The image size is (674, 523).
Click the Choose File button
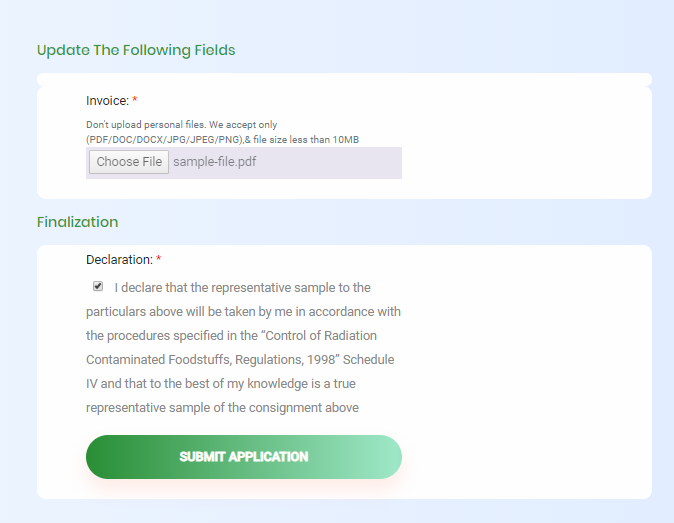(129, 162)
